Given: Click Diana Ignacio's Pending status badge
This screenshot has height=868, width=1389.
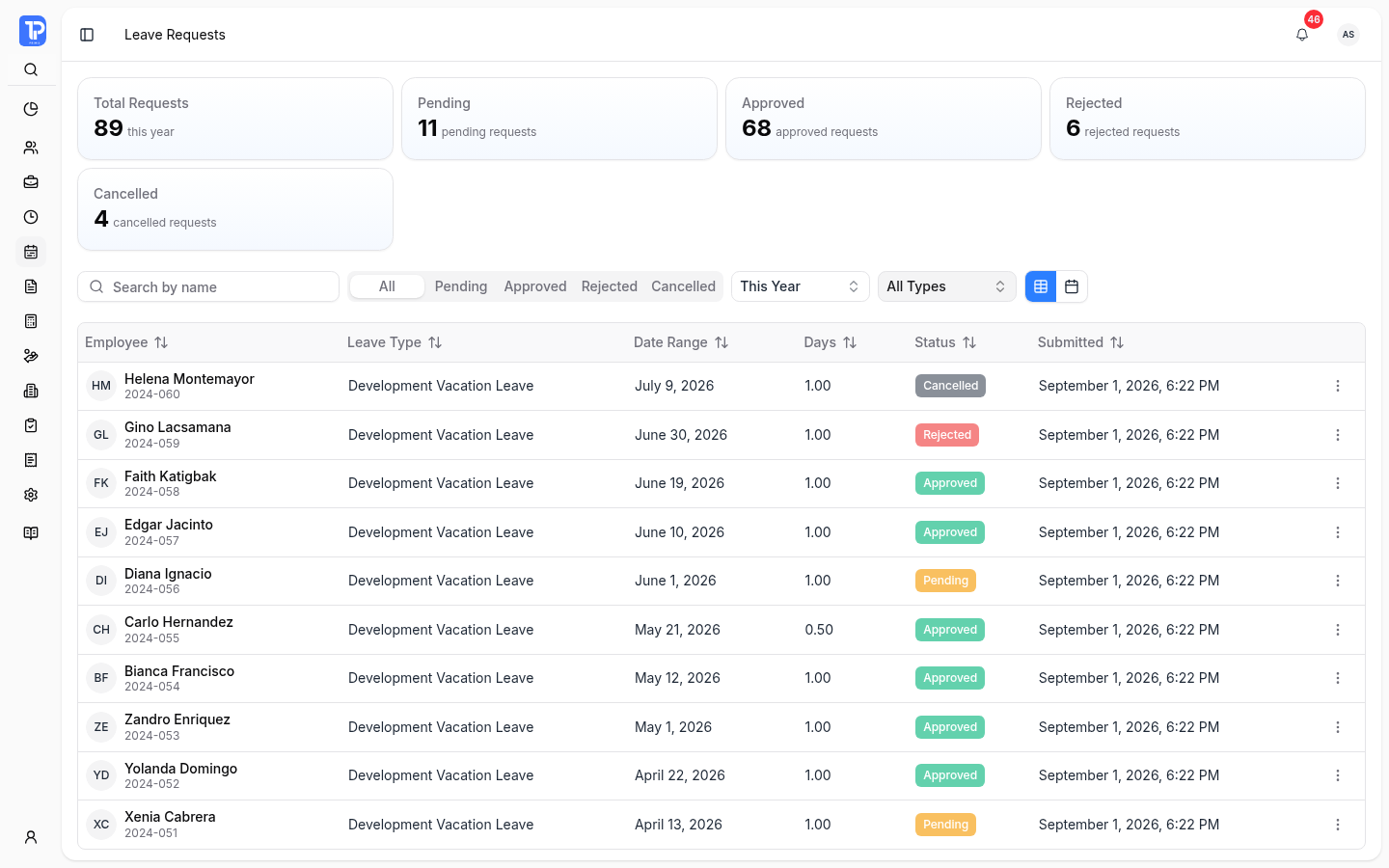Looking at the screenshot, I should click(x=945, y=581).
